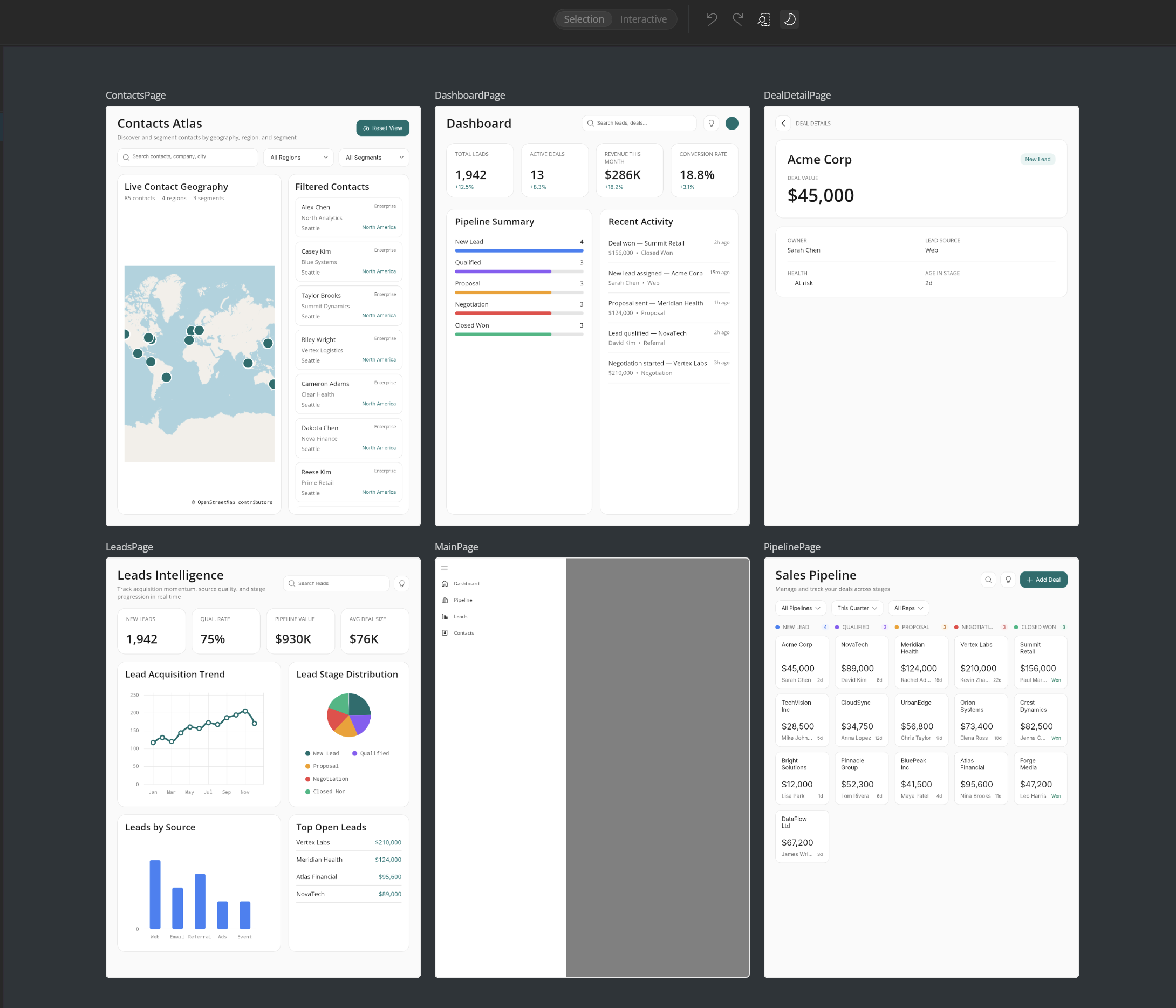Viewport: 1176px width, 1008px height.
Task: Select Leads label in MainPage menu
Action: [x=460, y=617]
